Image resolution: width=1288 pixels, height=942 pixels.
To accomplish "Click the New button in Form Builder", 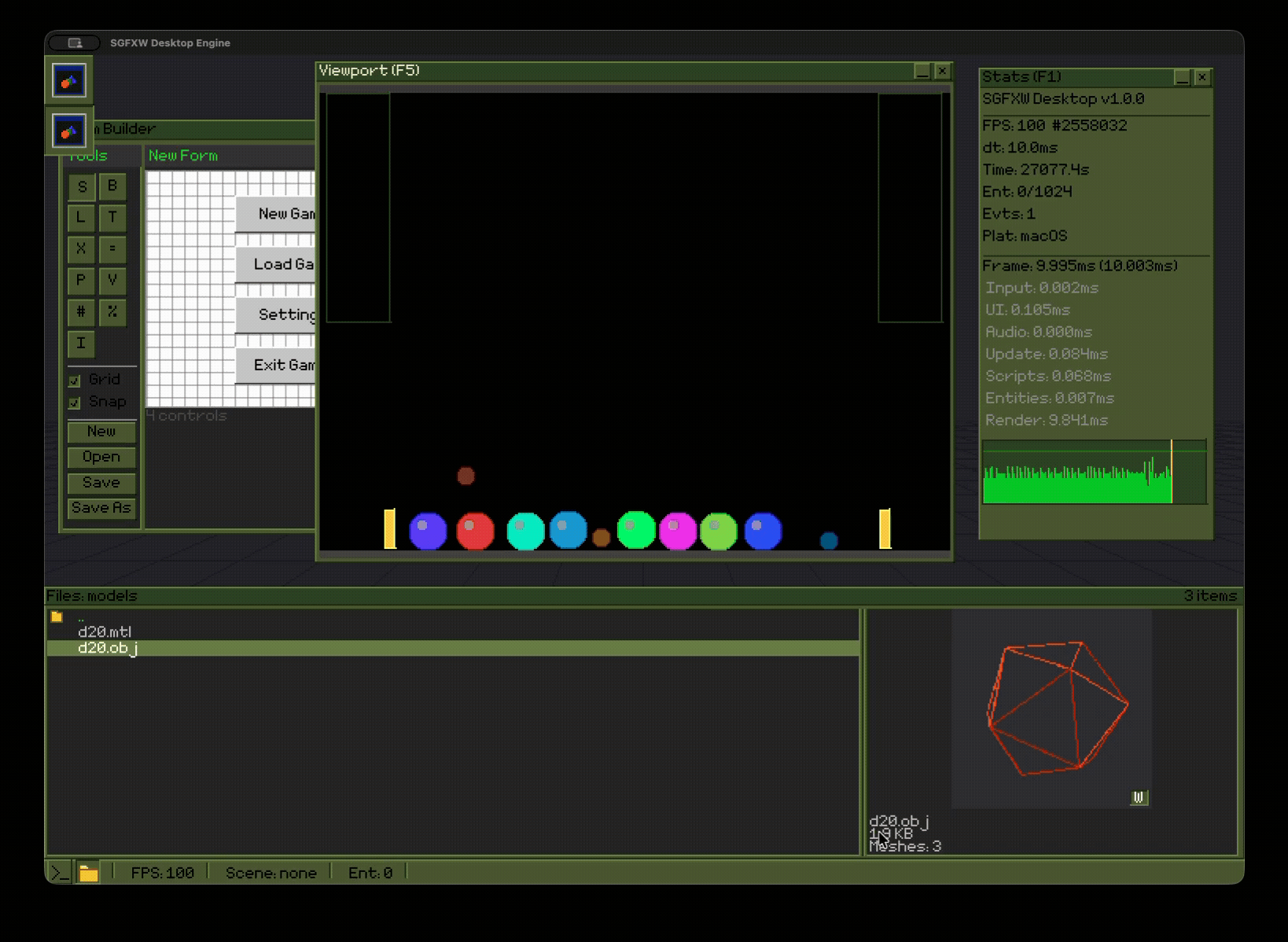I will pos(101,432).
